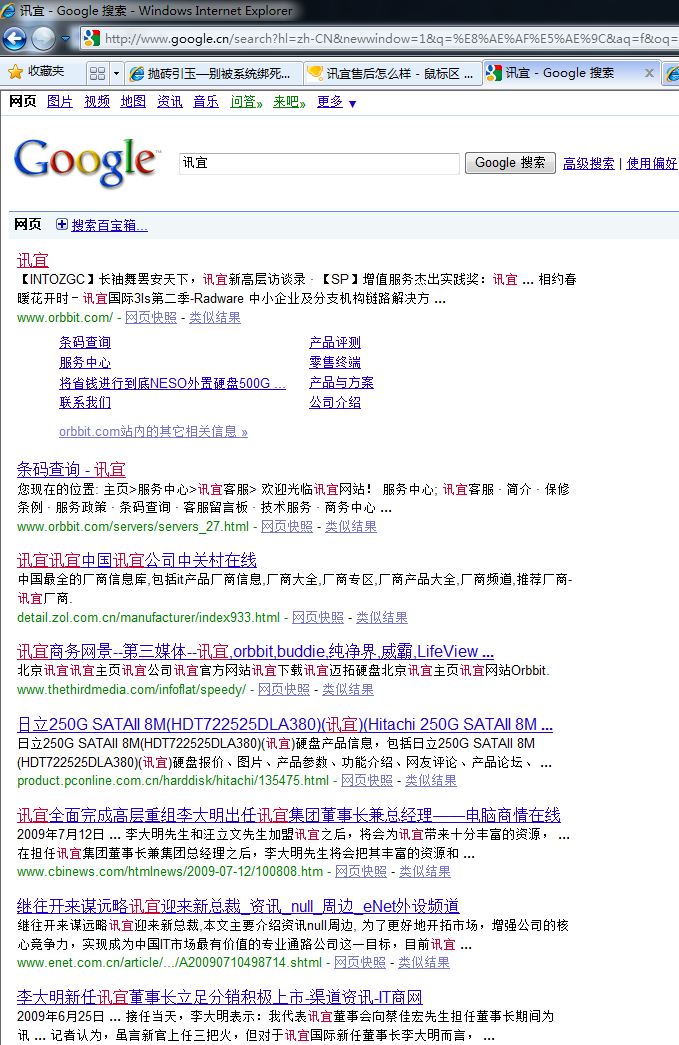Switch to the 抛砖引玉 tab
The image size is (679, 1045).
[214, 73]
